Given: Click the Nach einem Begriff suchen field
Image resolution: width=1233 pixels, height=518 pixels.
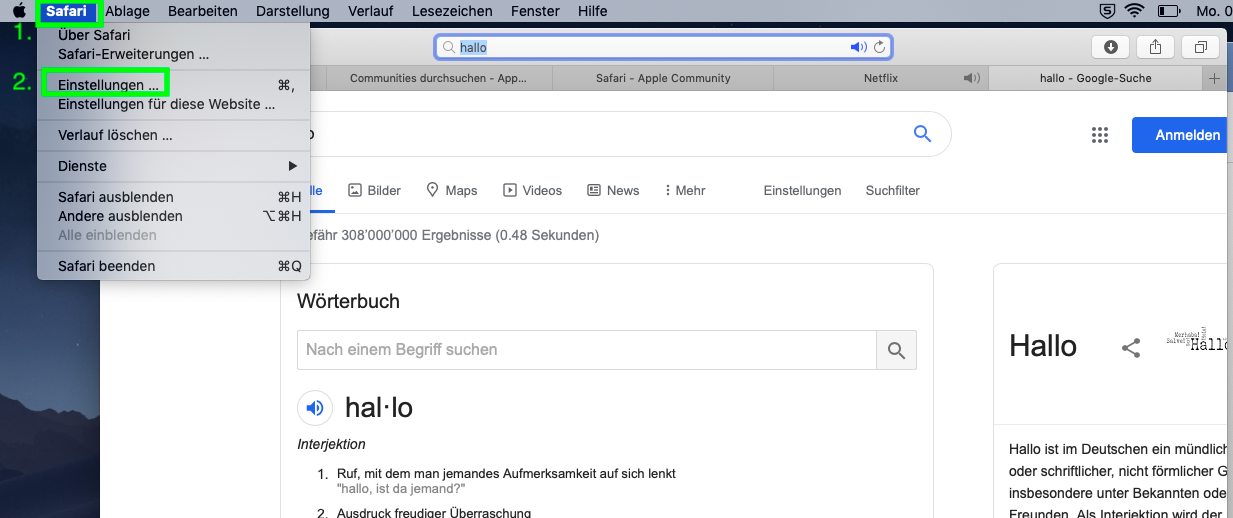Looking at the screenshot, I should pos(587,350).
